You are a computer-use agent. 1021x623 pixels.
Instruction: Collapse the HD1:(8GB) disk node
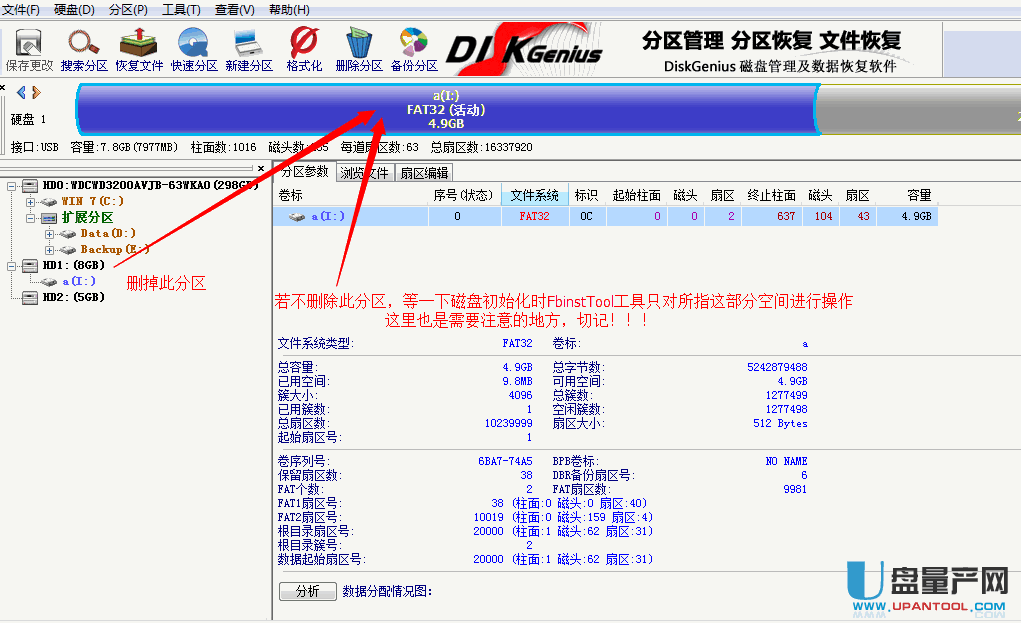11,265
